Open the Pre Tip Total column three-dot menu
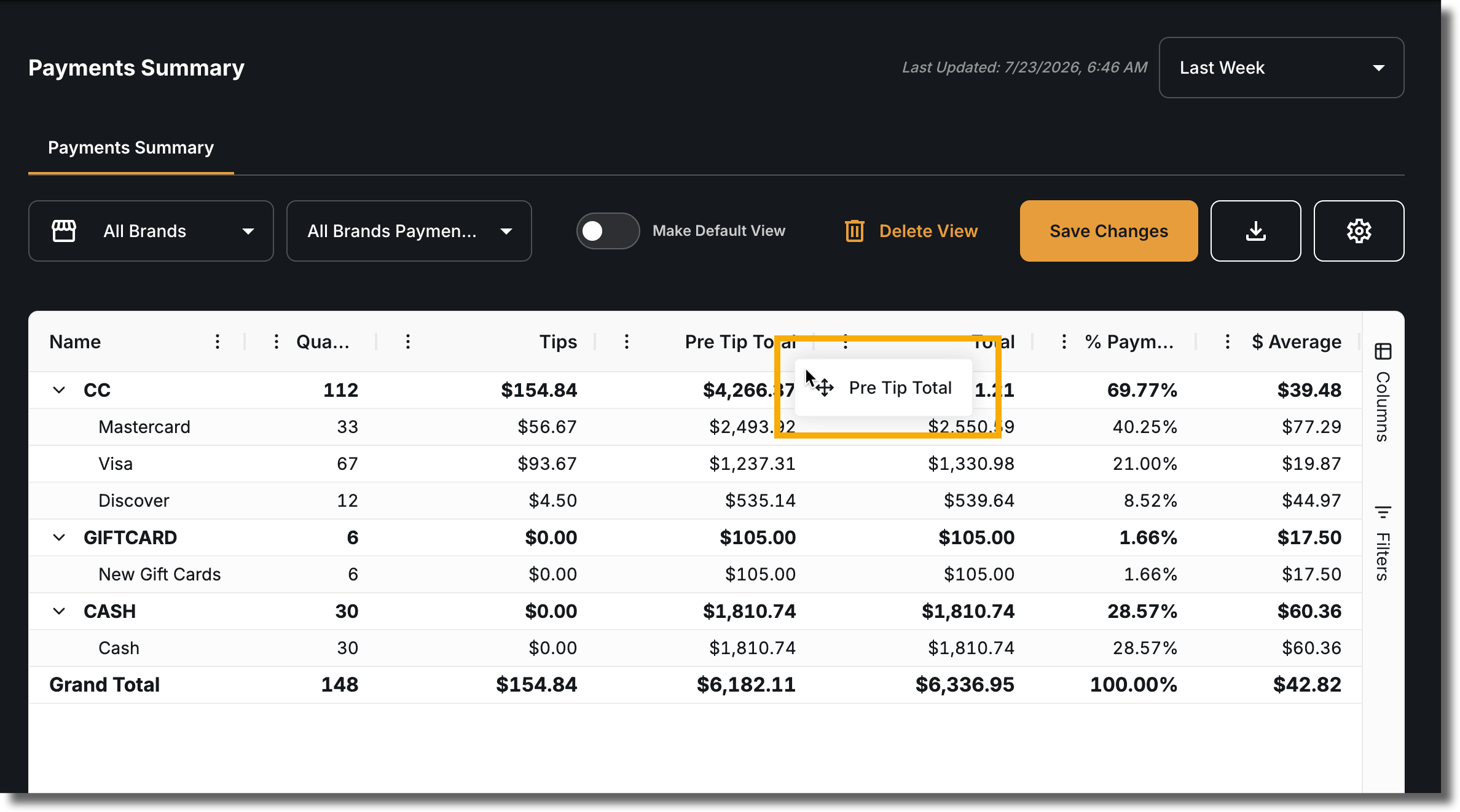1460x812 pixels. point(627,342)
